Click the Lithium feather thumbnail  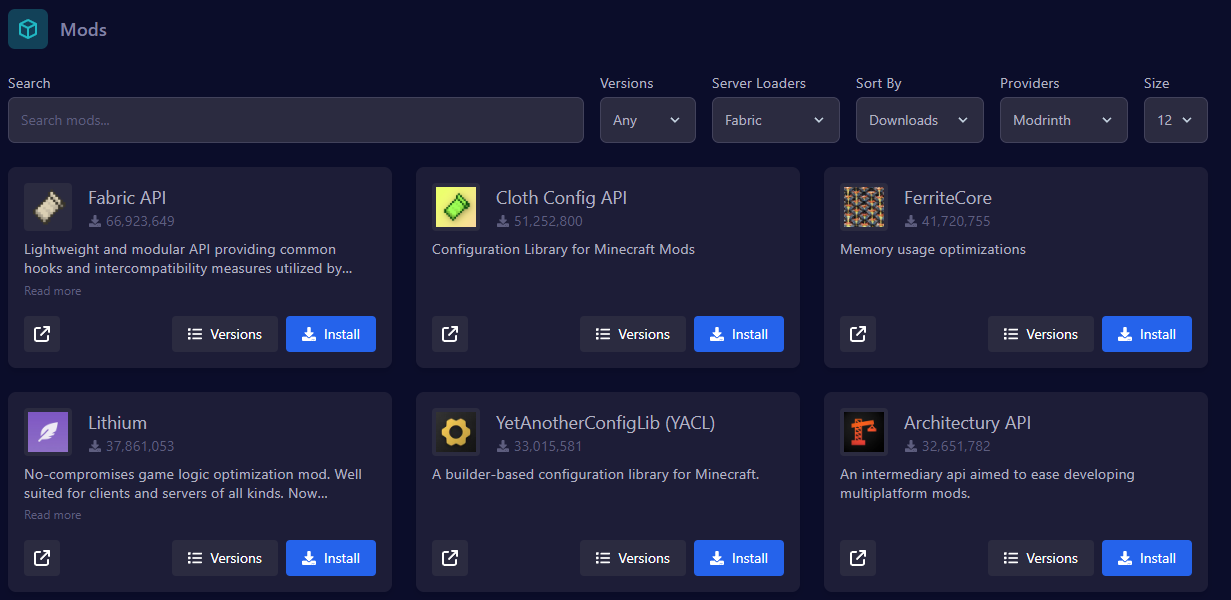(48, 432)
